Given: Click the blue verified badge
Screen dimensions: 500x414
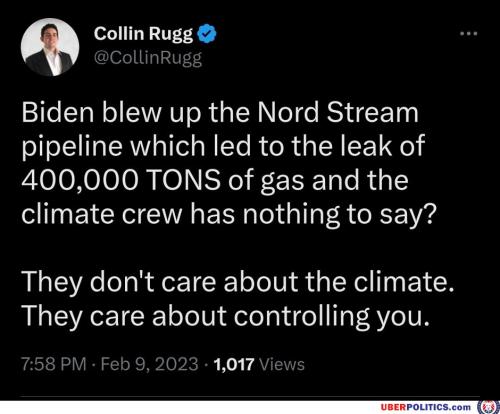Looking at the screenshot, I should (x=207, y=33).
